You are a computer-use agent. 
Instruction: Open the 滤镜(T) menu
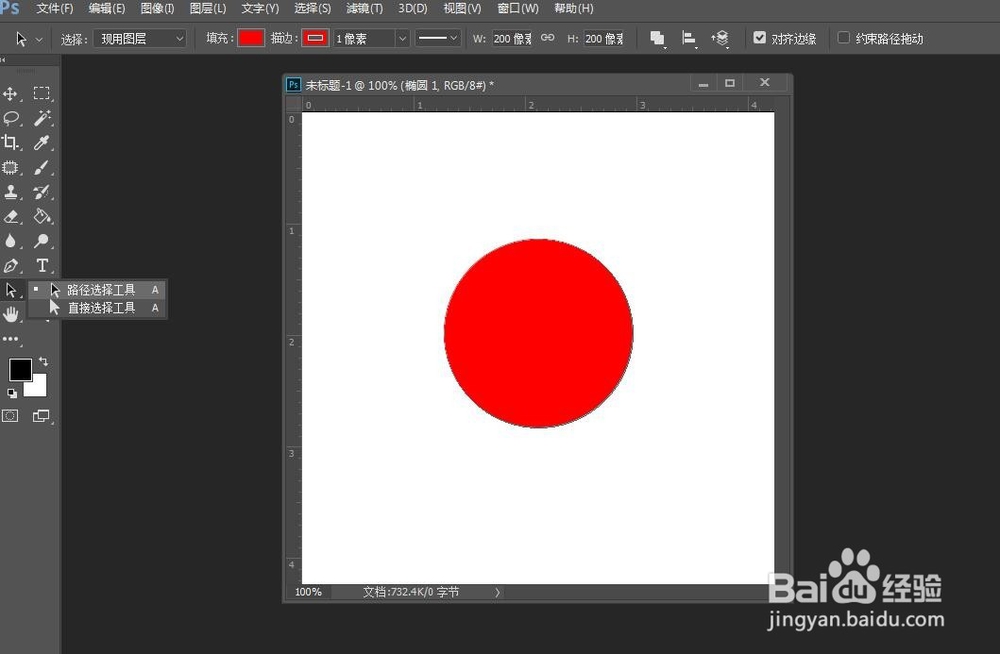coord(364,8)
